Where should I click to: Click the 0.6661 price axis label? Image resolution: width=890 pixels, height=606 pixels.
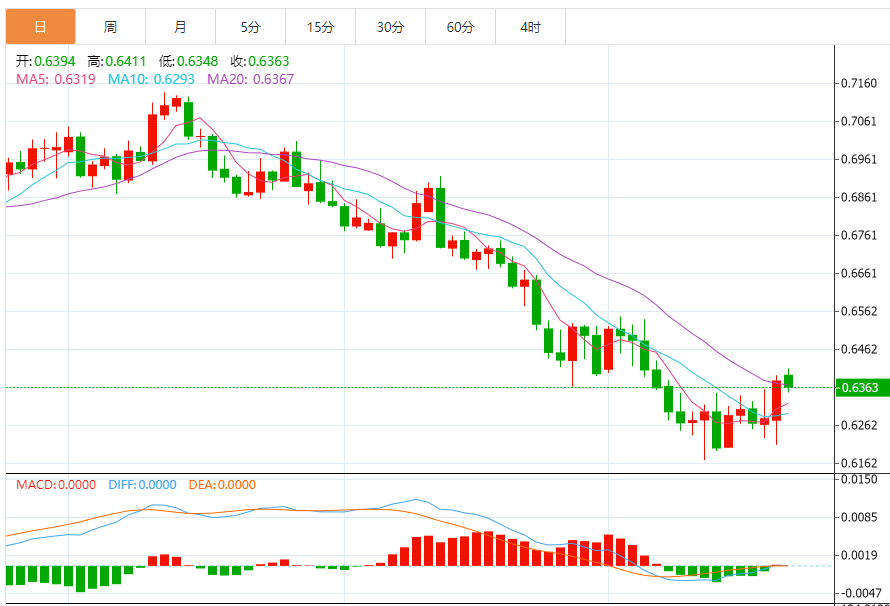[859, 273]
